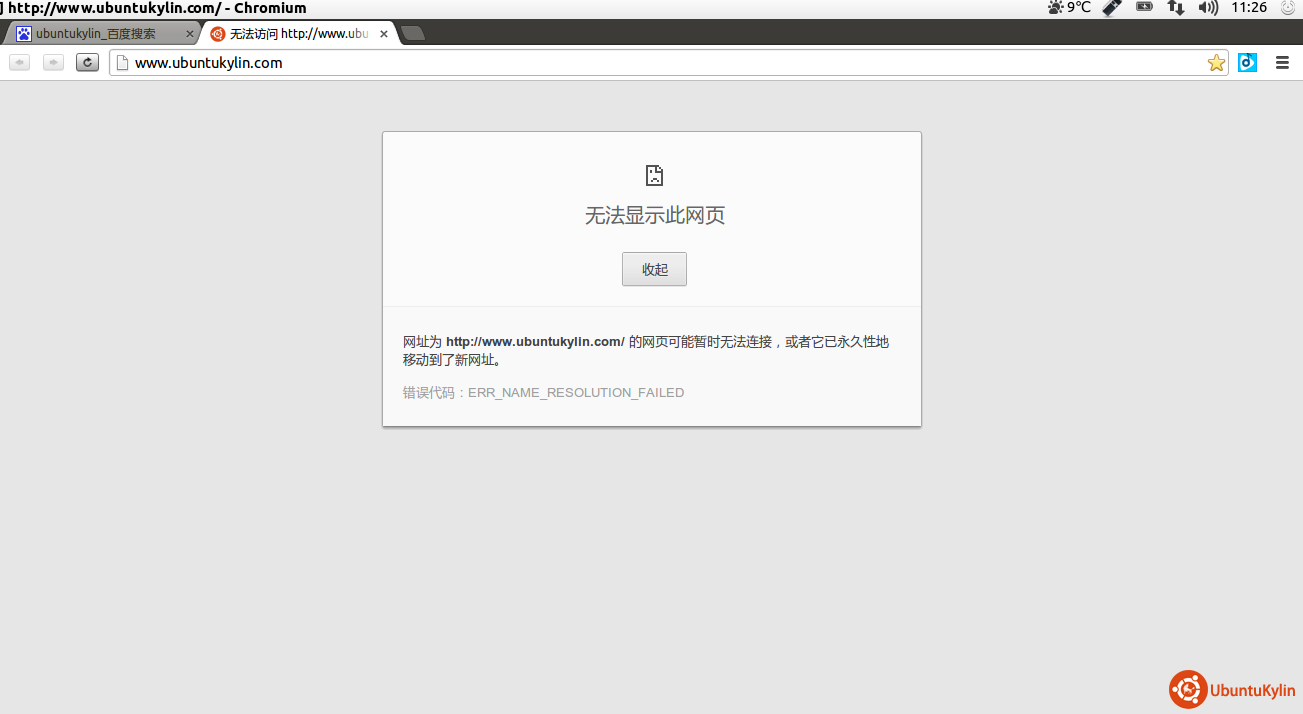Close the ubuntukylin_百度搜索 tab

pos(190,34)
